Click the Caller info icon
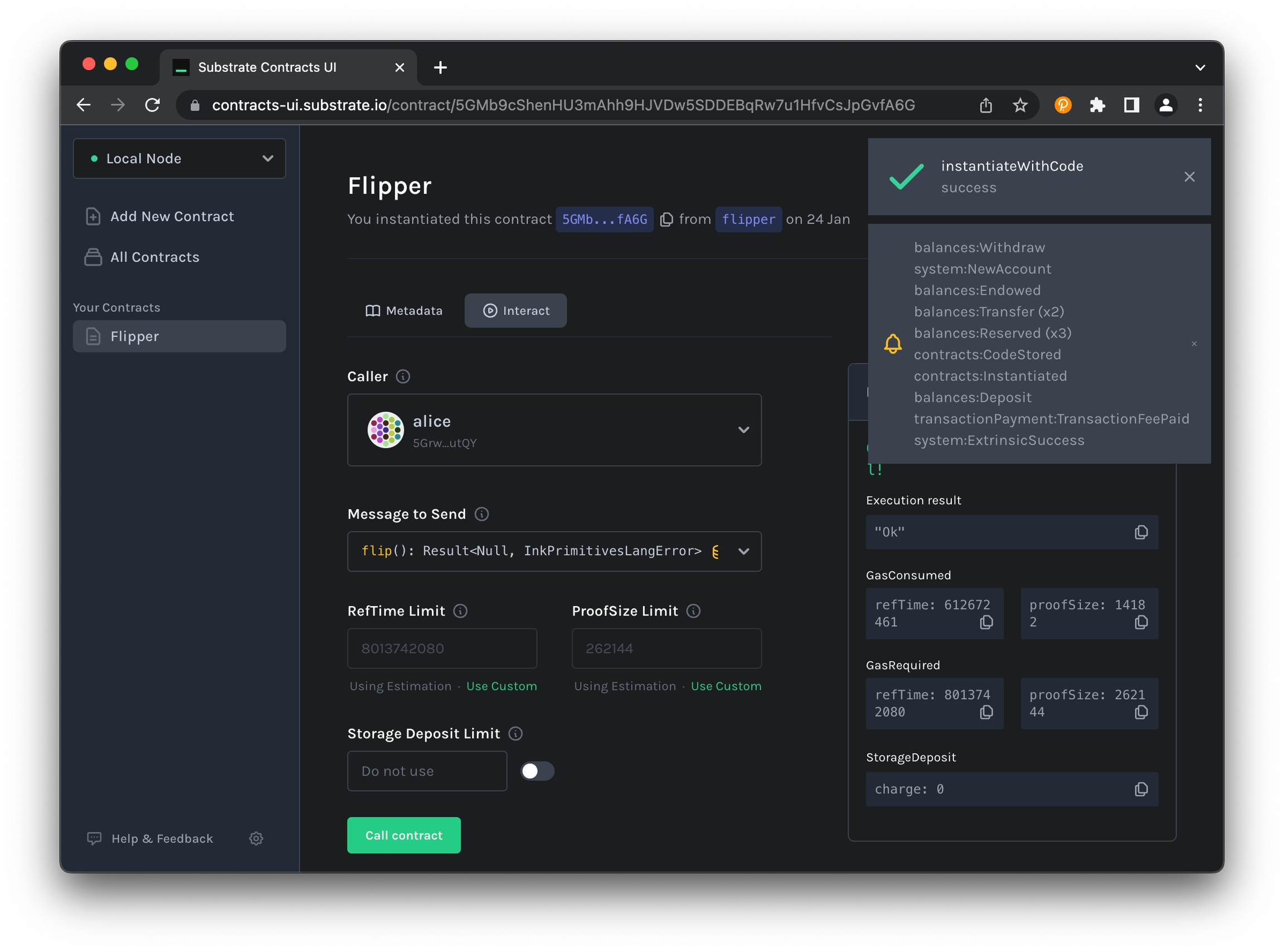This screenshot has height=952, width=1284. pos(403,377)
